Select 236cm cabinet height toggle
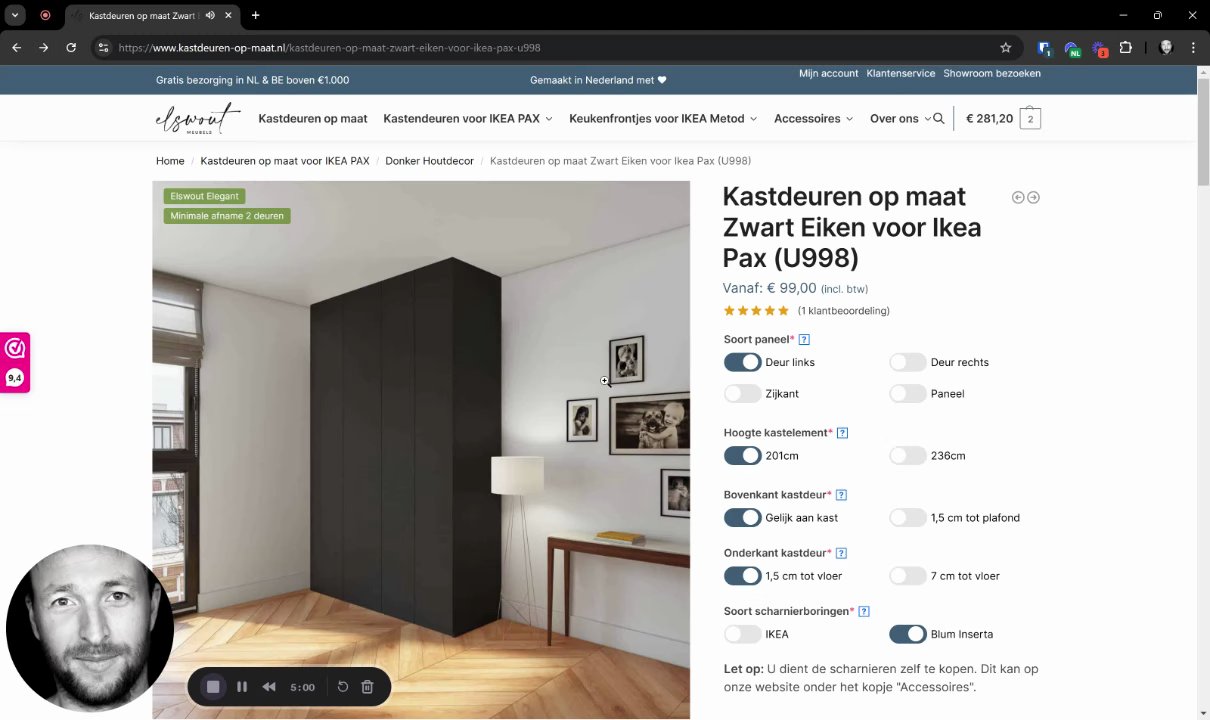The width and height of the screenshot is (1210, 720). pyautogui.click(x=908, y=456)
